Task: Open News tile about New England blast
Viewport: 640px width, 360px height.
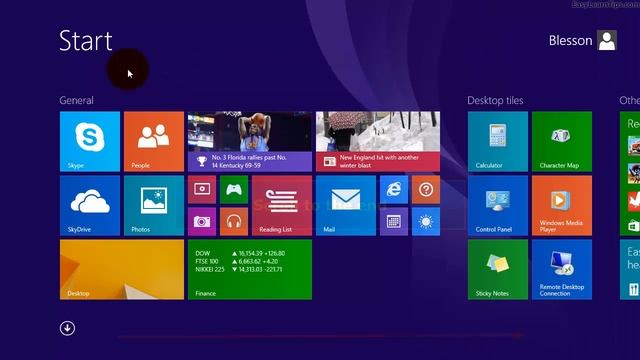Action: [378, 141]
